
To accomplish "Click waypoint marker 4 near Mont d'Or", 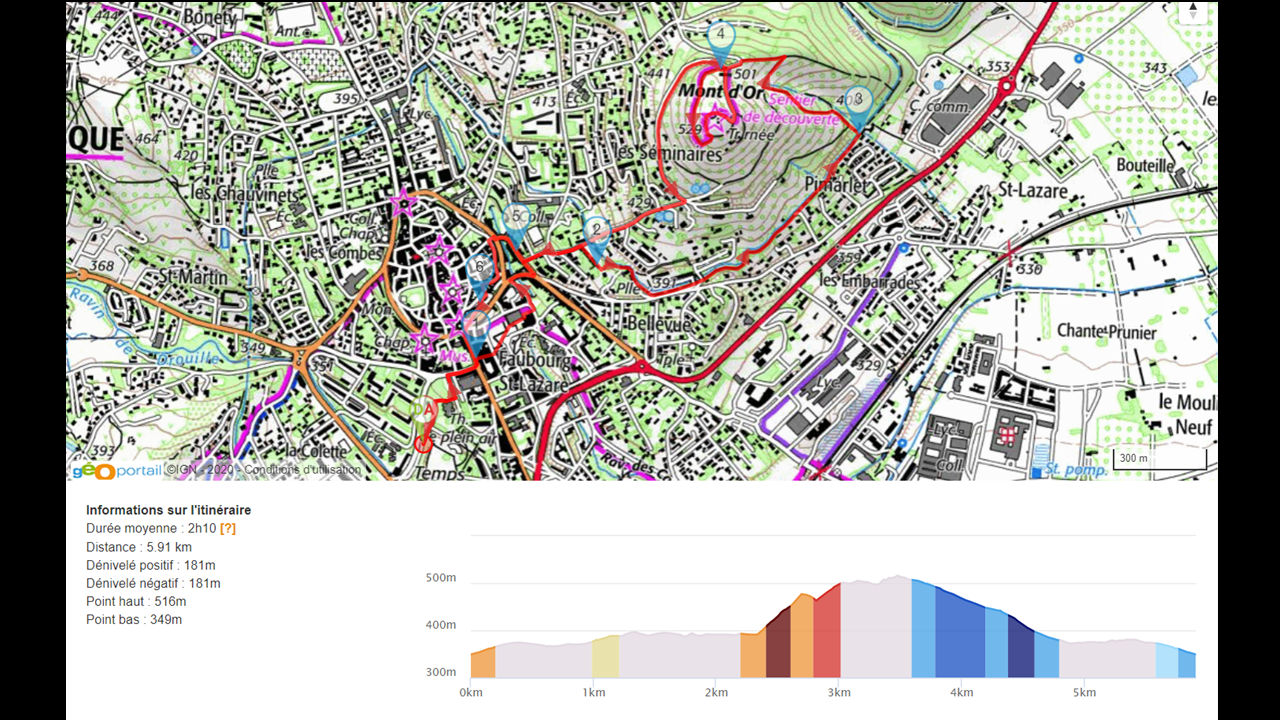I will click(x=720, y=36).
